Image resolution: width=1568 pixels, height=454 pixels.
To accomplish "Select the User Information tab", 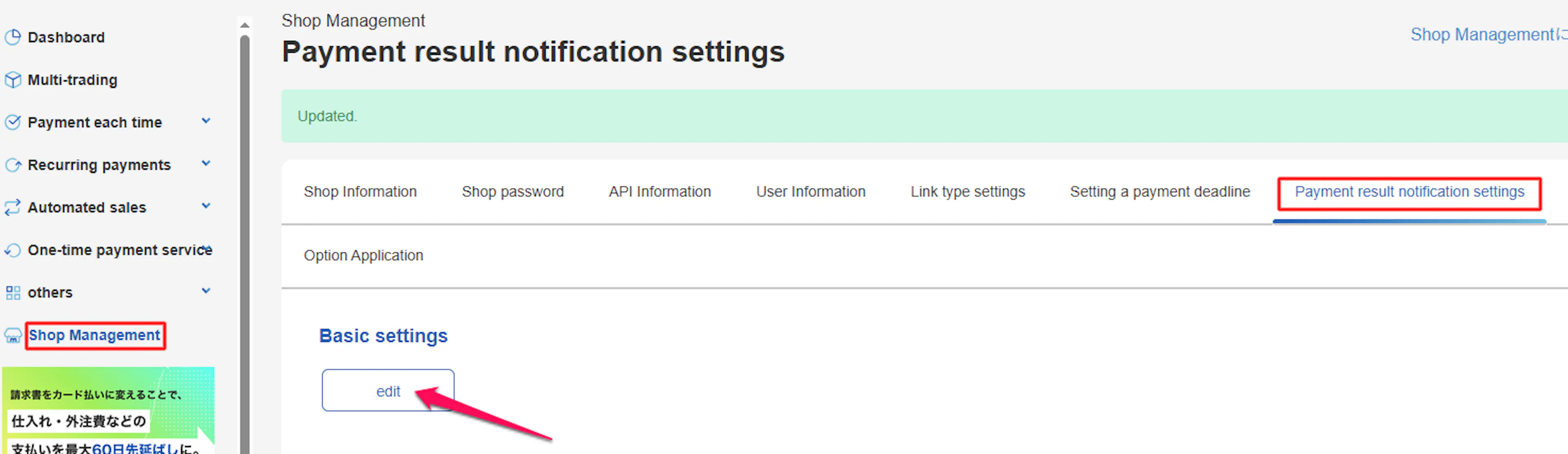I will point(811,192).
